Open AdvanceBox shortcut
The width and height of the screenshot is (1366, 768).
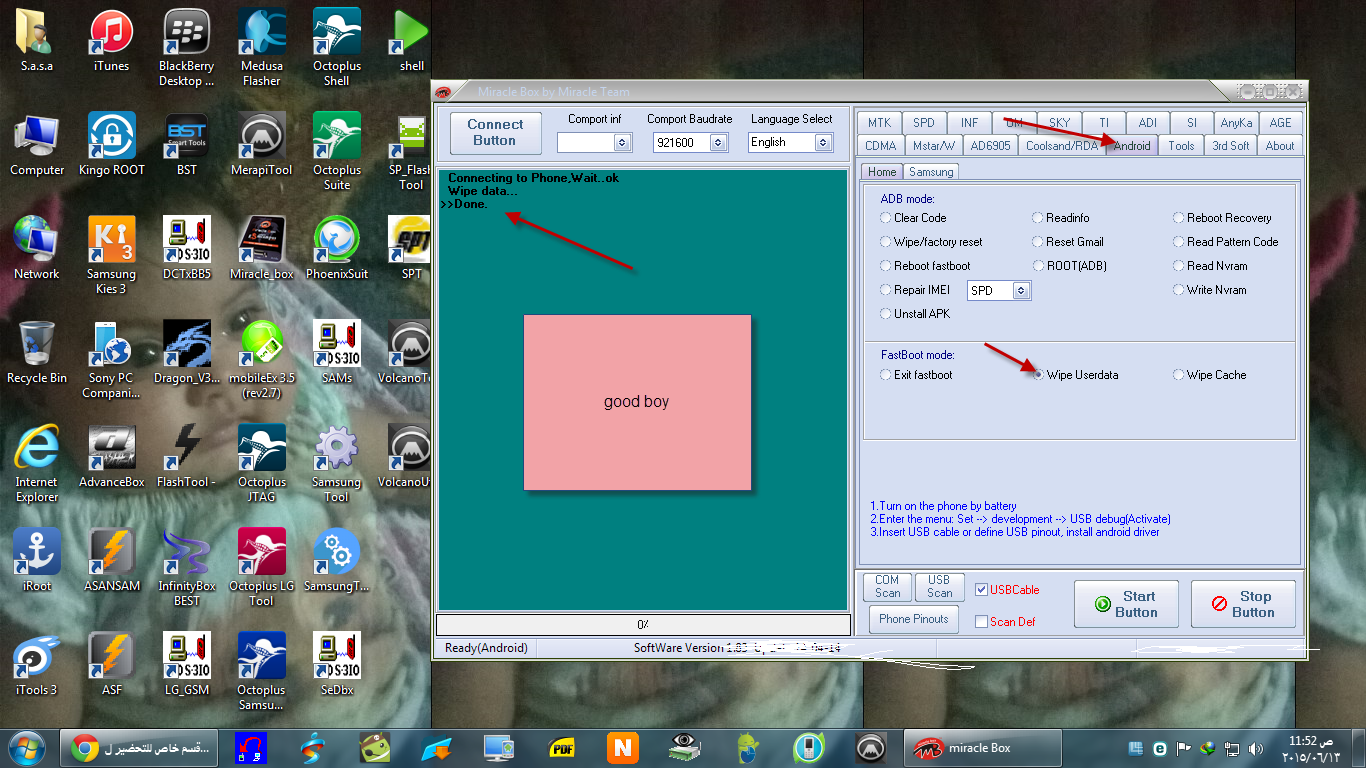[x=111, y=456]
